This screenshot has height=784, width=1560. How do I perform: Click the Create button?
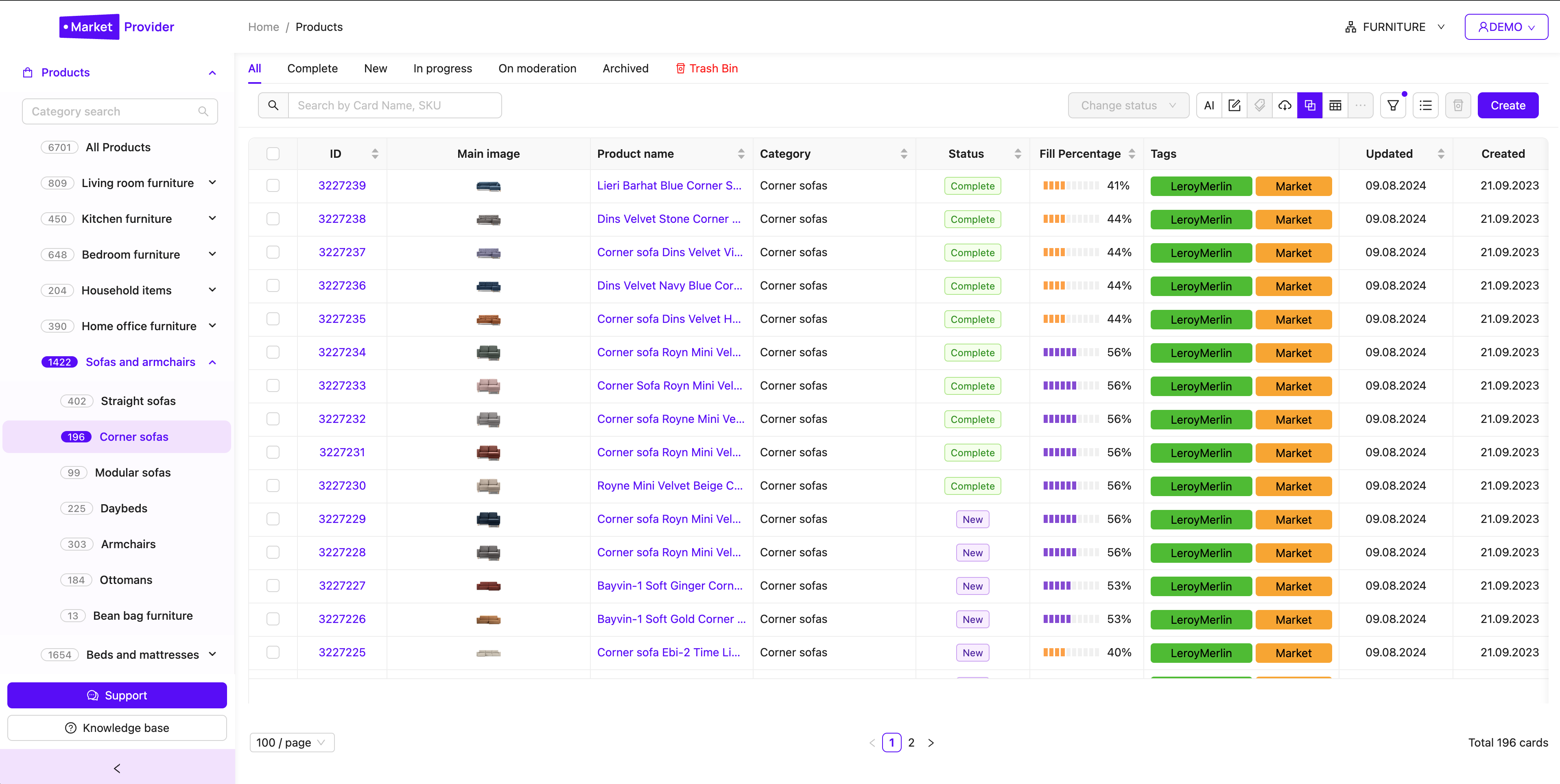[1508, 105]
